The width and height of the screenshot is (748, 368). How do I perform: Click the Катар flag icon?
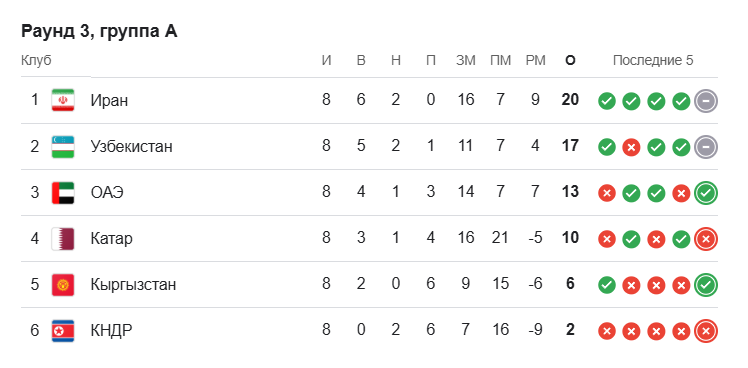(x=63, y=239)
